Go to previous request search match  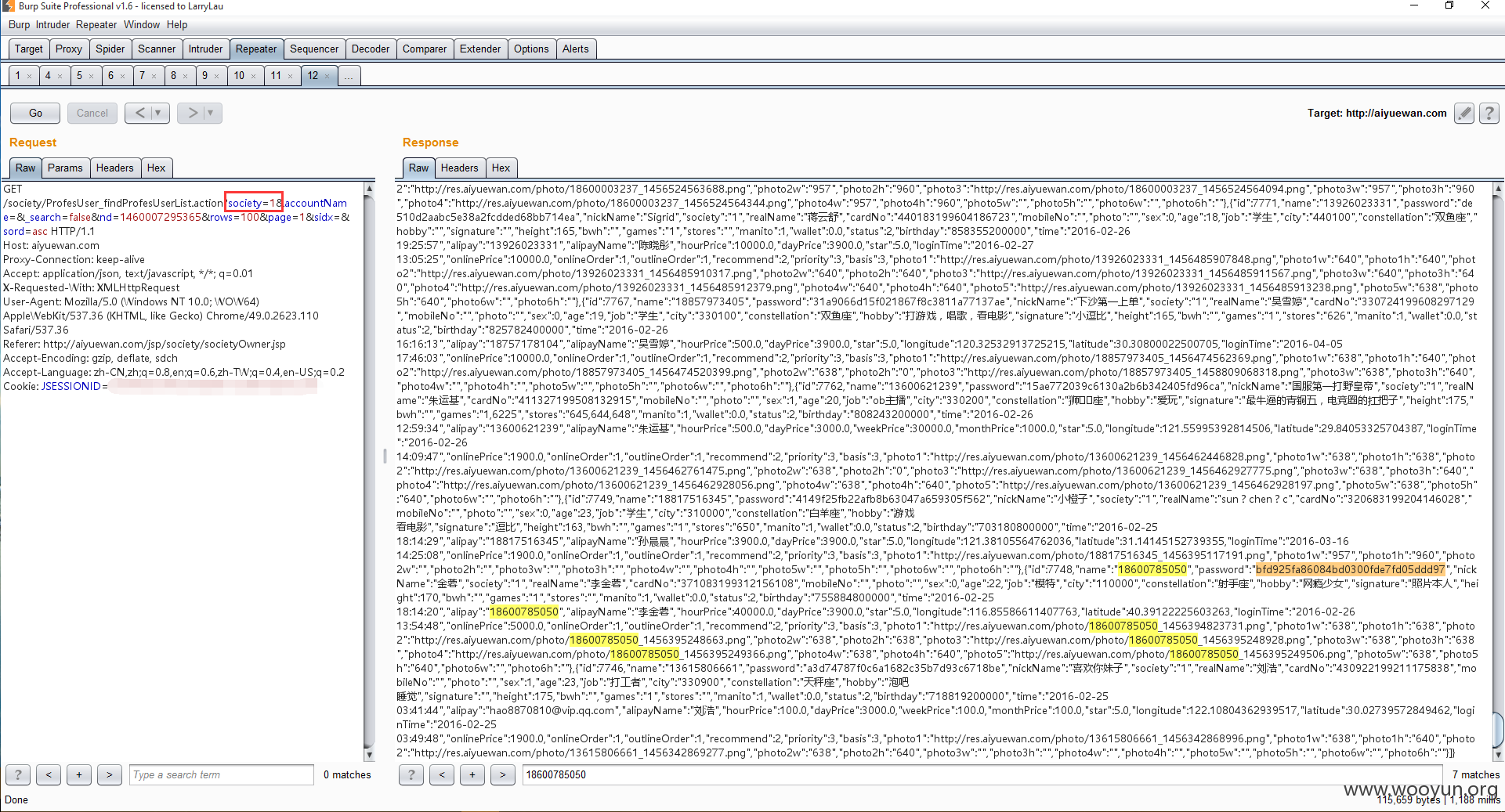49,774
